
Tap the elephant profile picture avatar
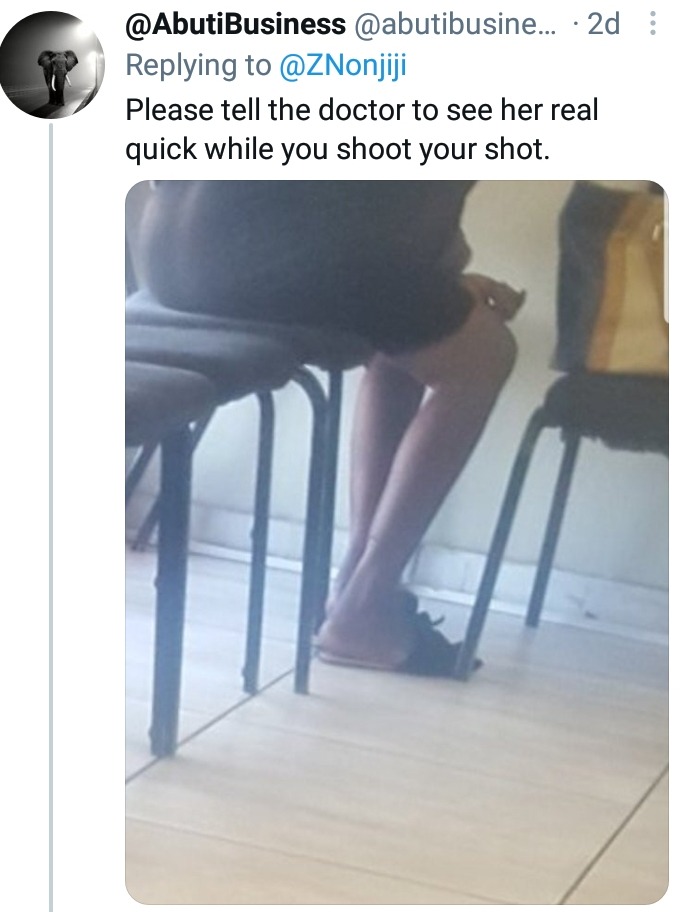[52, 65]
